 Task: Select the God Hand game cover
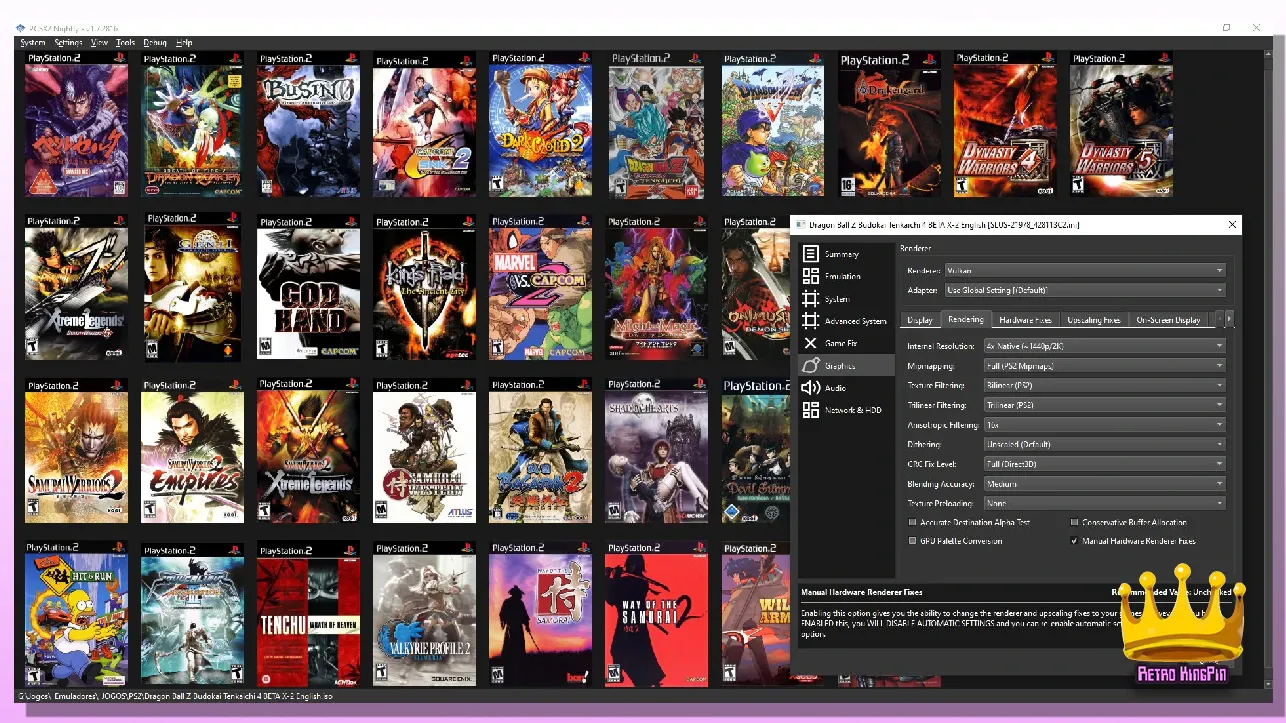308,287
